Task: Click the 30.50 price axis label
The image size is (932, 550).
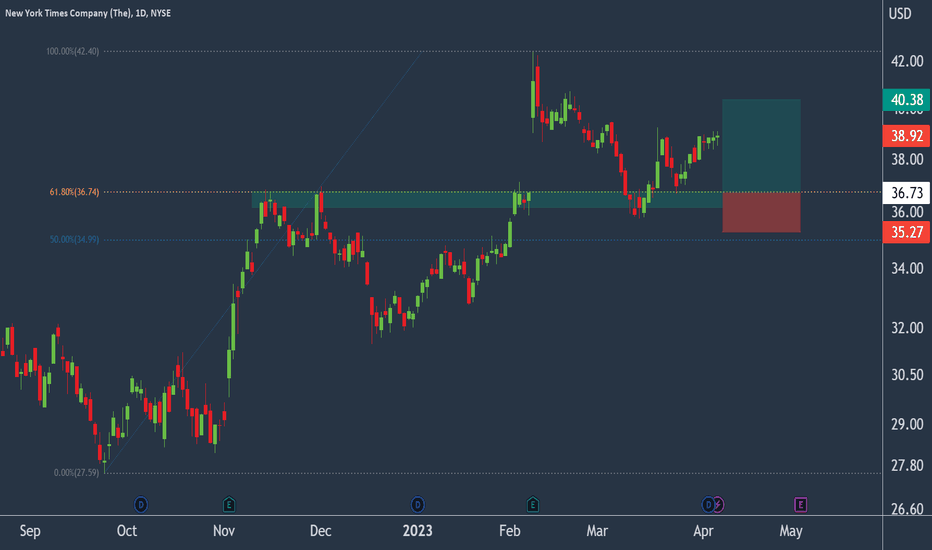Action: click(907, 375)
